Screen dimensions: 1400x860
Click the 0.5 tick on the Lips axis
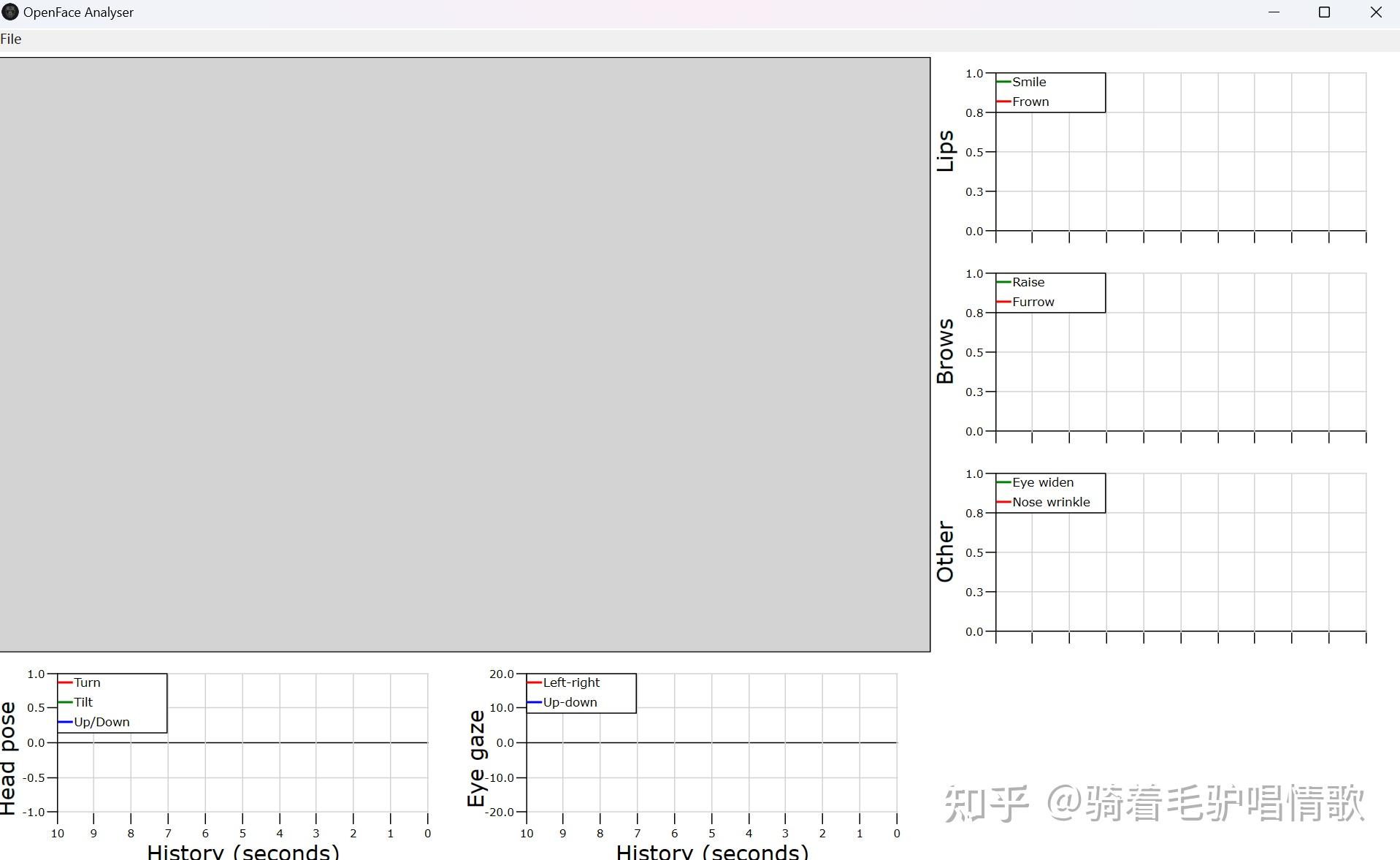coord(975,151)
